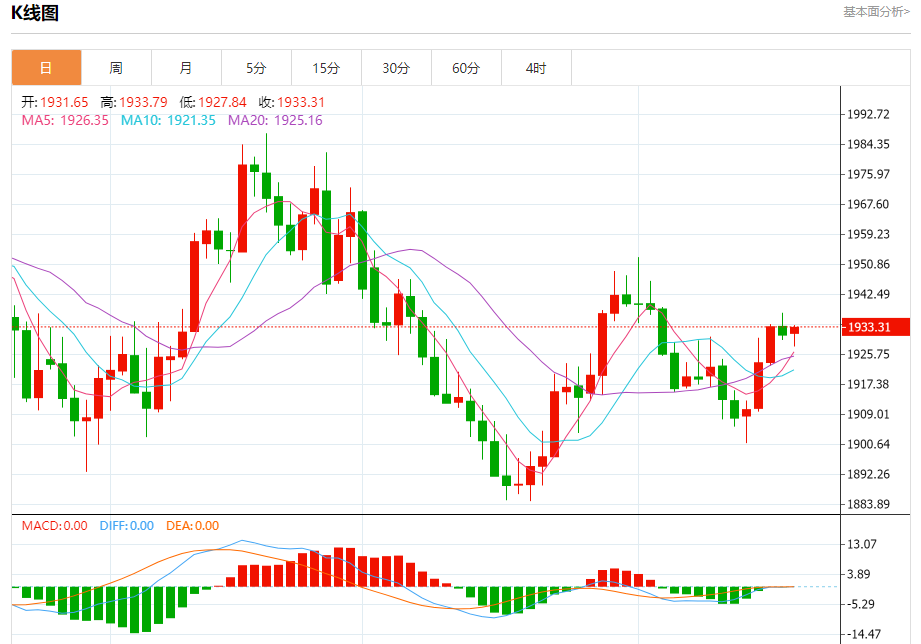Click the 1975.97 price axis label

click(x=868, y=175)
